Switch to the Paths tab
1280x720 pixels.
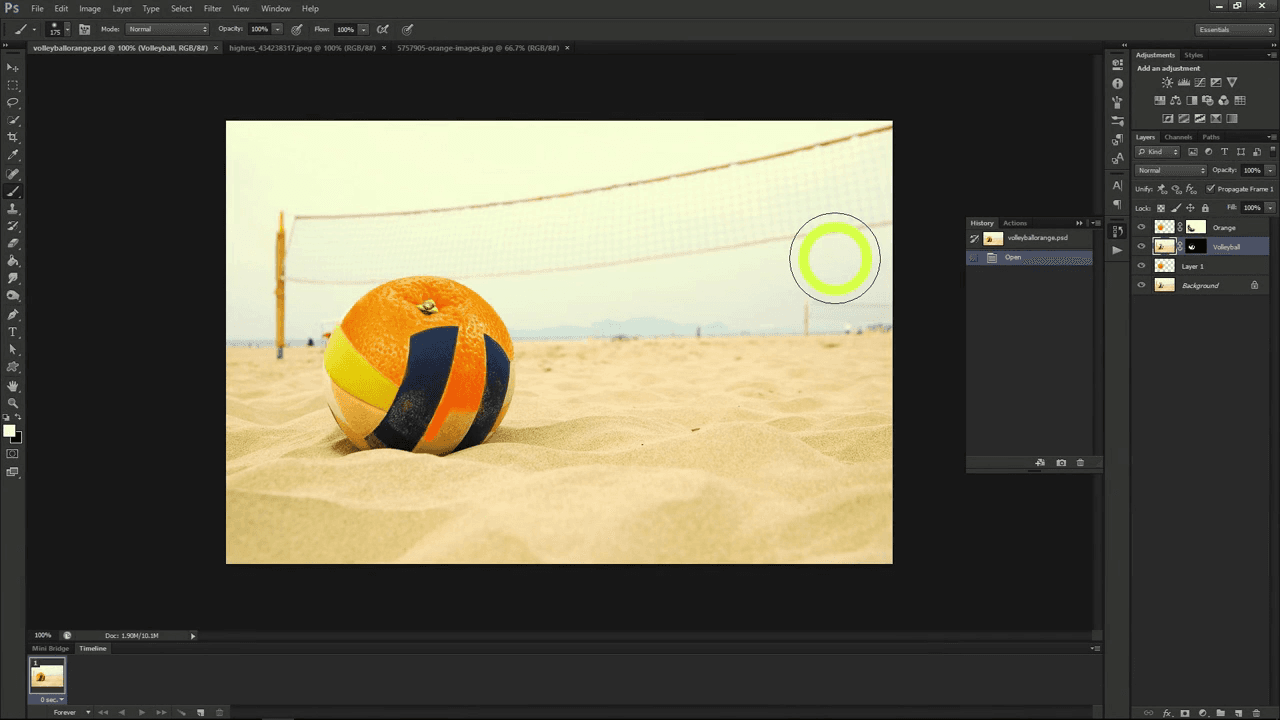tap(1211, 137)
